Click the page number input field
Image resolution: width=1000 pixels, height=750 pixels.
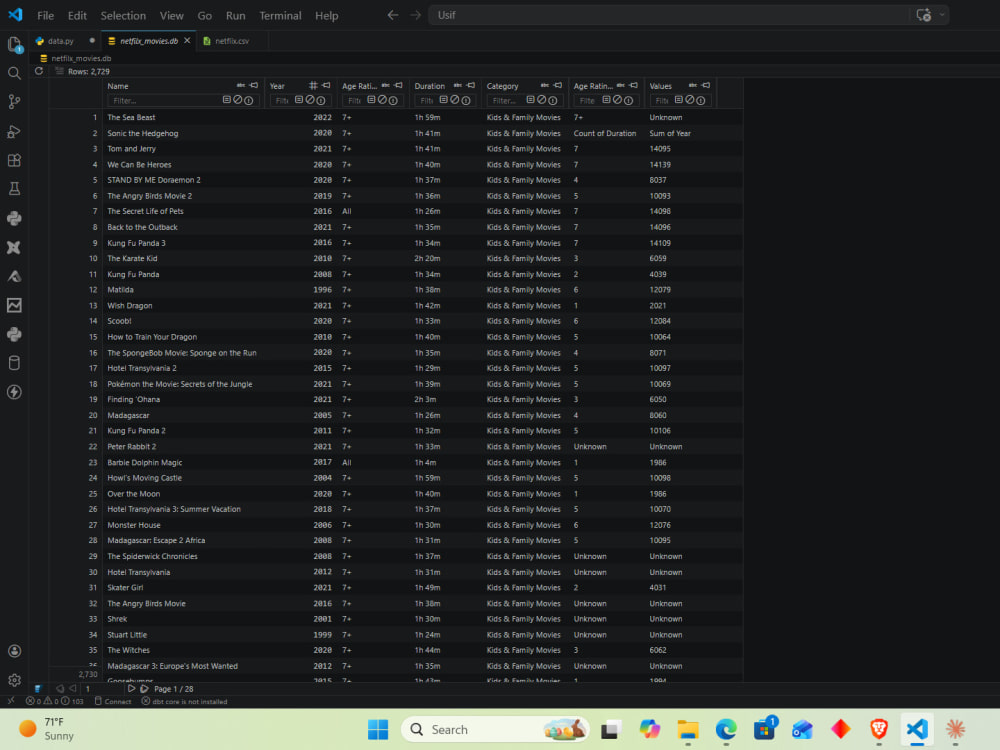click(102, 689)
